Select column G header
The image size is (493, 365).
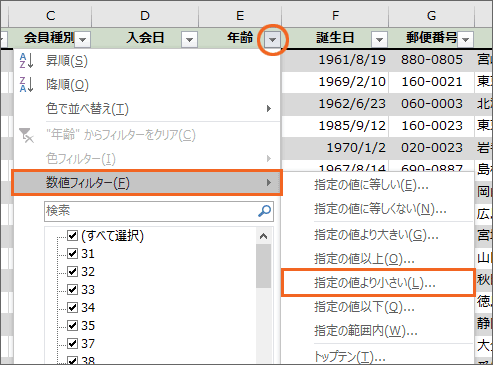tap(431, 15)
